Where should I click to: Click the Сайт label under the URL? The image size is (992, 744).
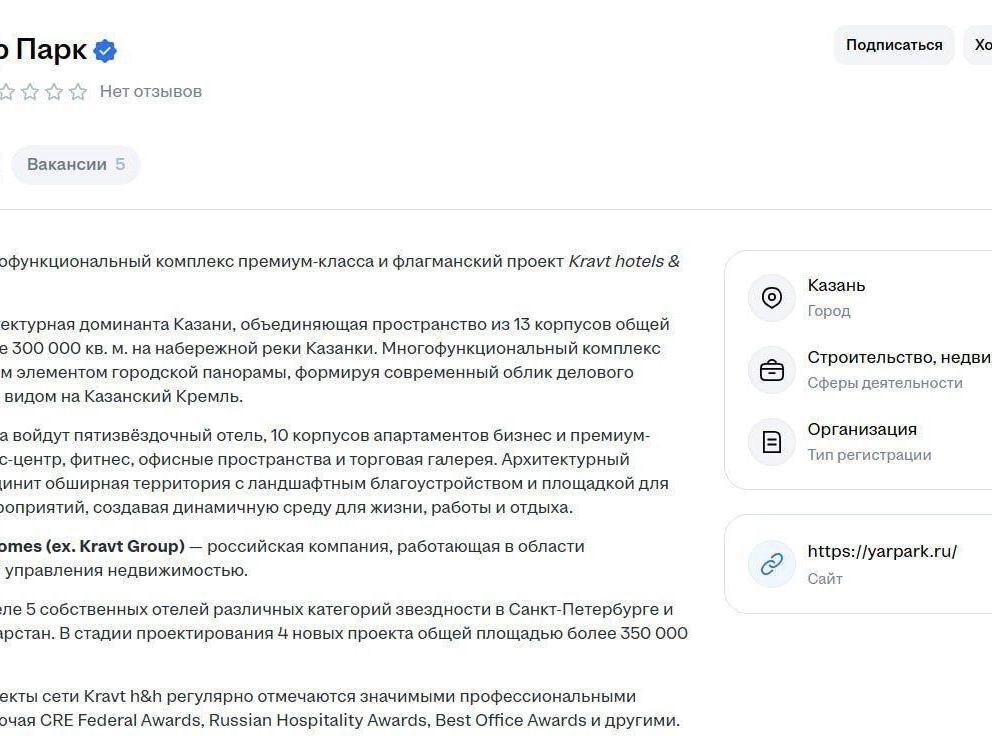(825, 579)
